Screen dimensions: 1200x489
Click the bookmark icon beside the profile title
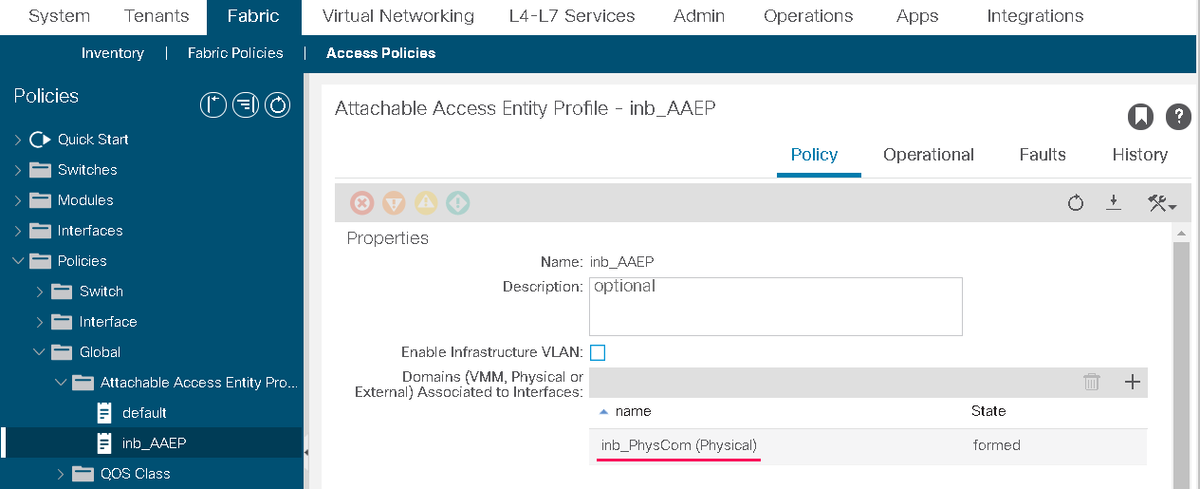1141,117
